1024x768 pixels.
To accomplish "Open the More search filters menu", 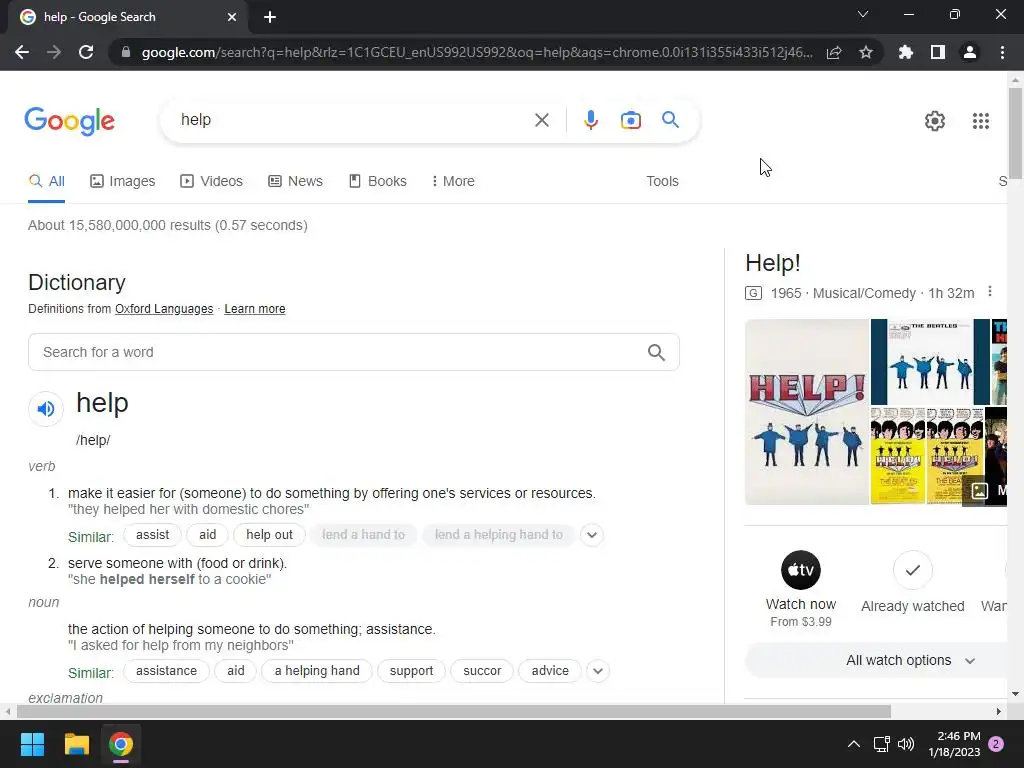I will tap(453, 181).
